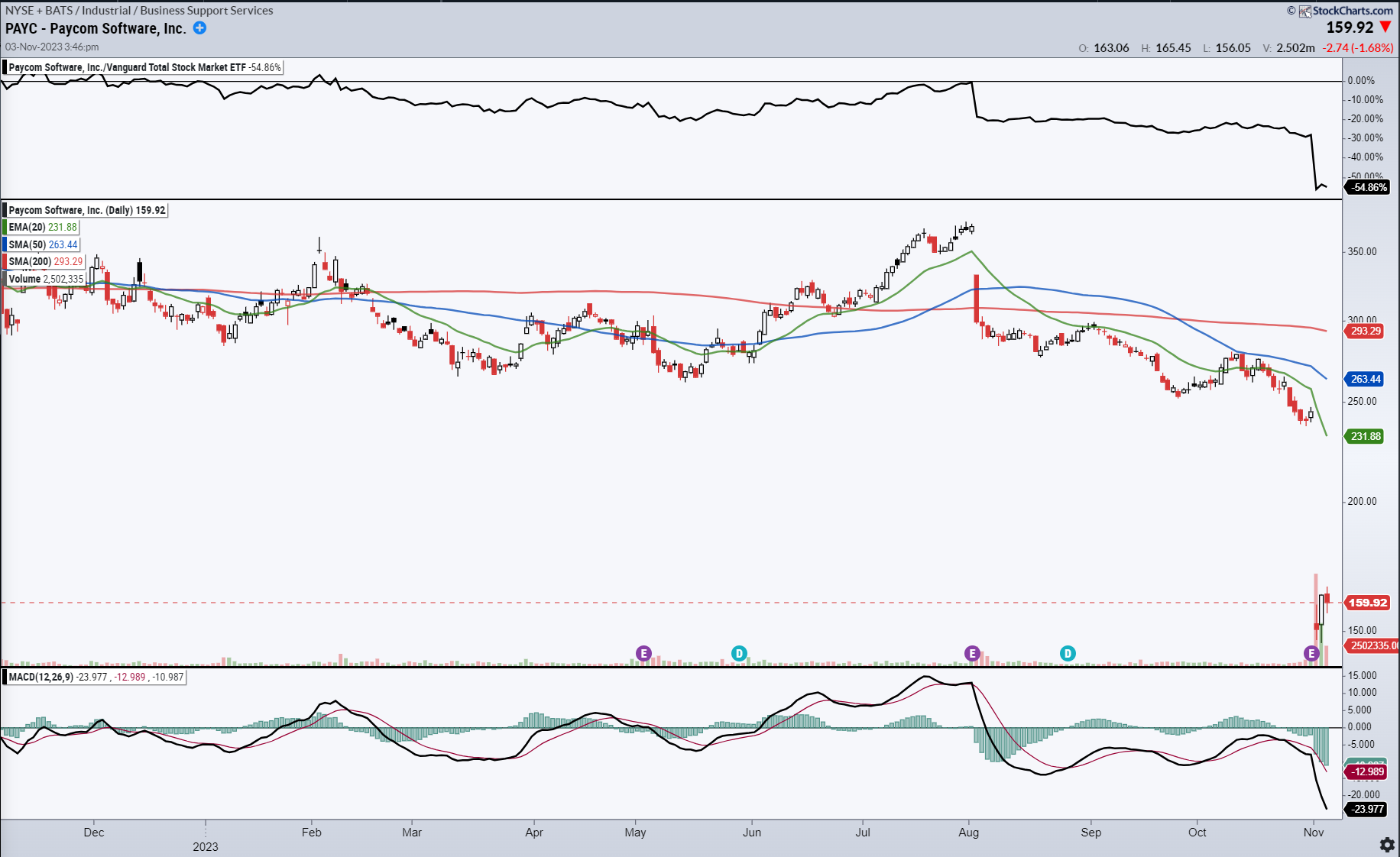Select the Volume 2,502,335 legend label
1400x857 pixels.
46,279
